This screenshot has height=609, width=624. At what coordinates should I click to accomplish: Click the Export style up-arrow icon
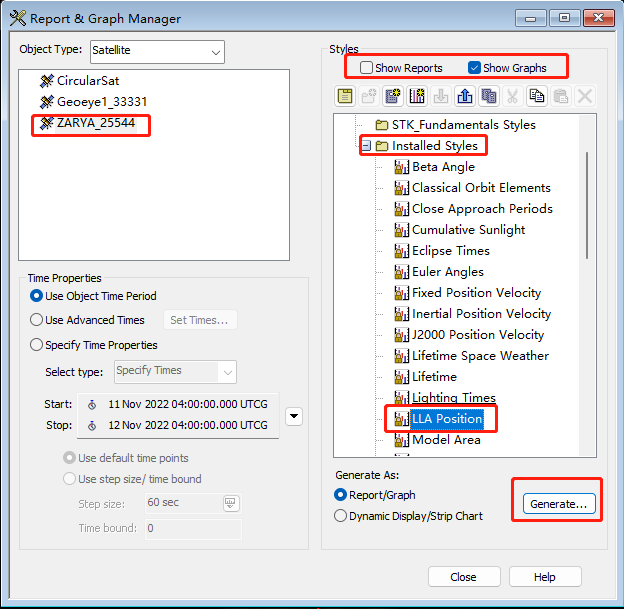point(465,96)
